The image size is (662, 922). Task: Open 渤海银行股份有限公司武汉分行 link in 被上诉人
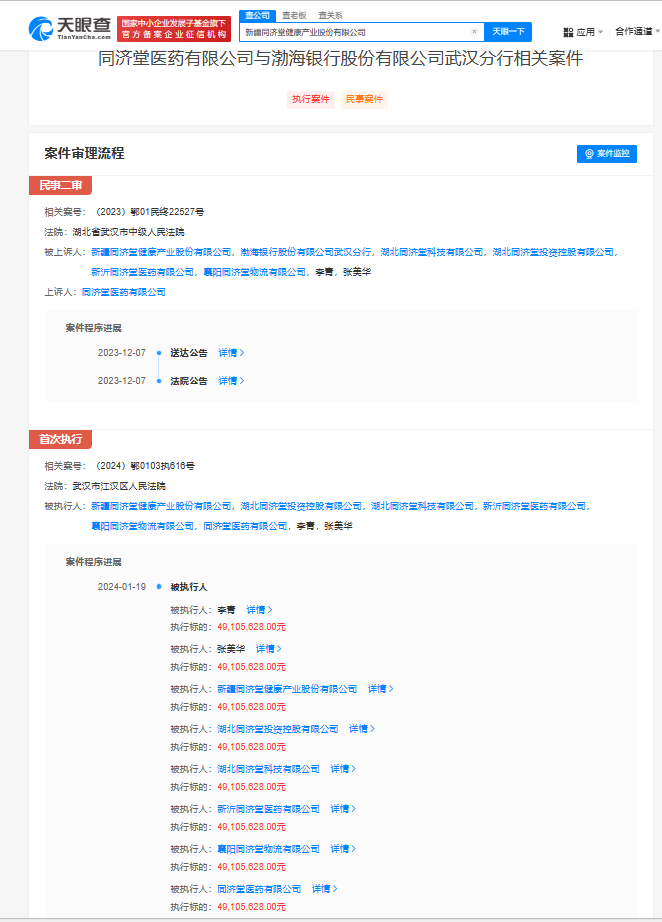point(306,252)
